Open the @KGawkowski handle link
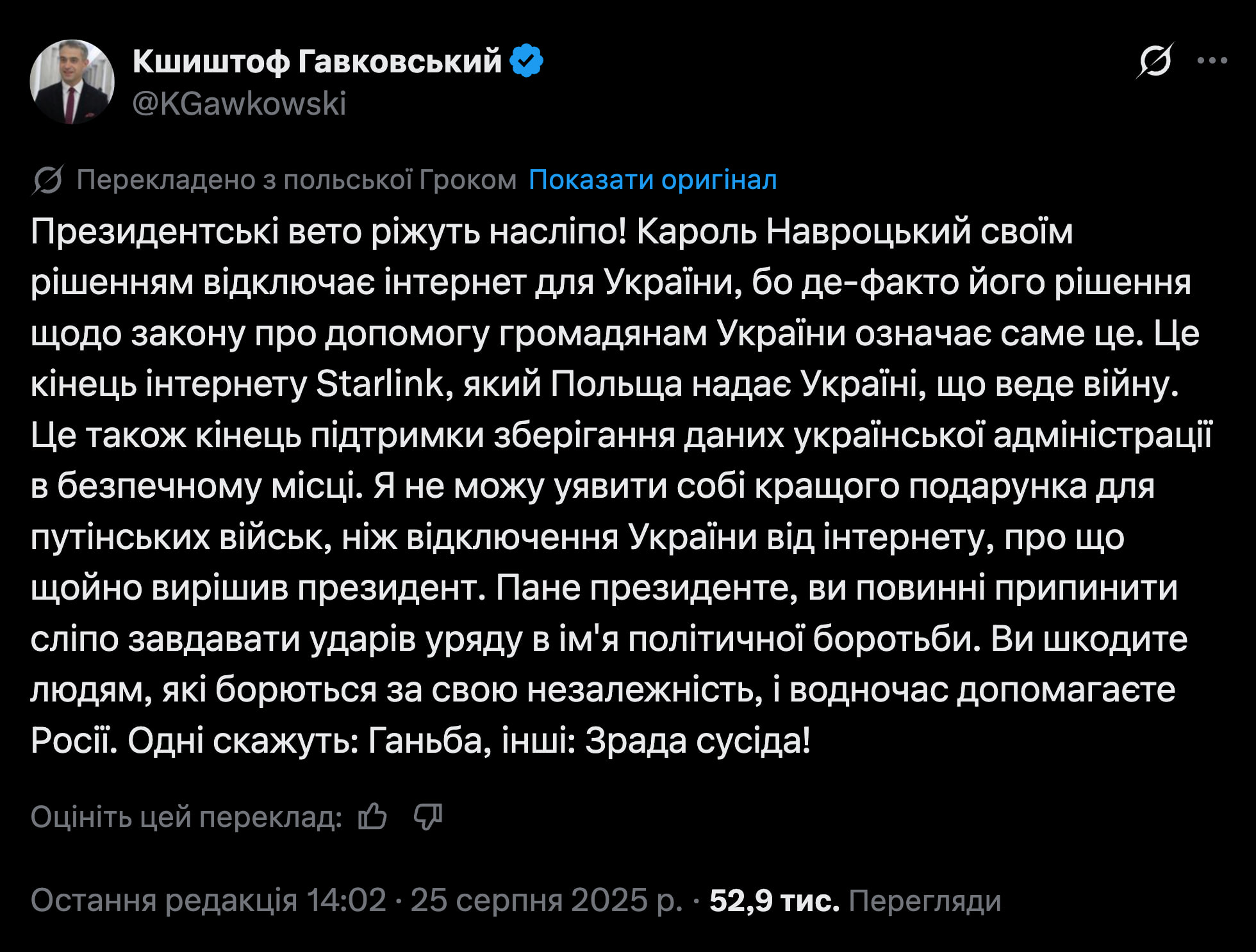The height and width of the screenshot is (952, 1256). click(239, 104)
